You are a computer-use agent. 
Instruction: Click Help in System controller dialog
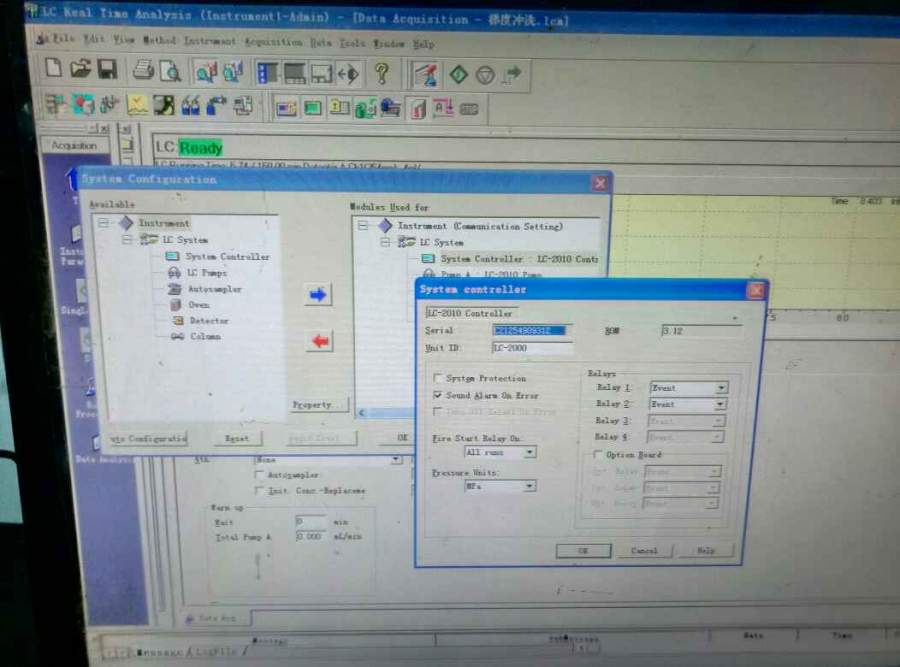coord(706,550)
